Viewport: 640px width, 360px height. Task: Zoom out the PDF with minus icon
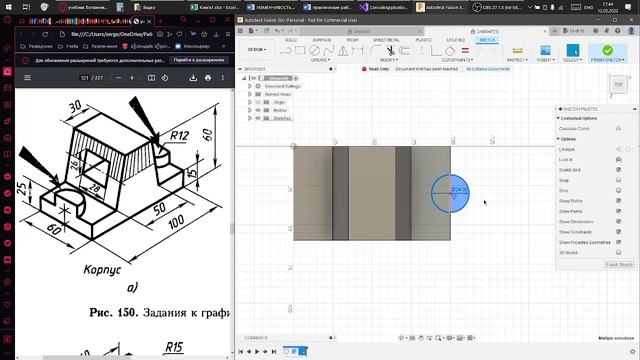coord(119,78)
